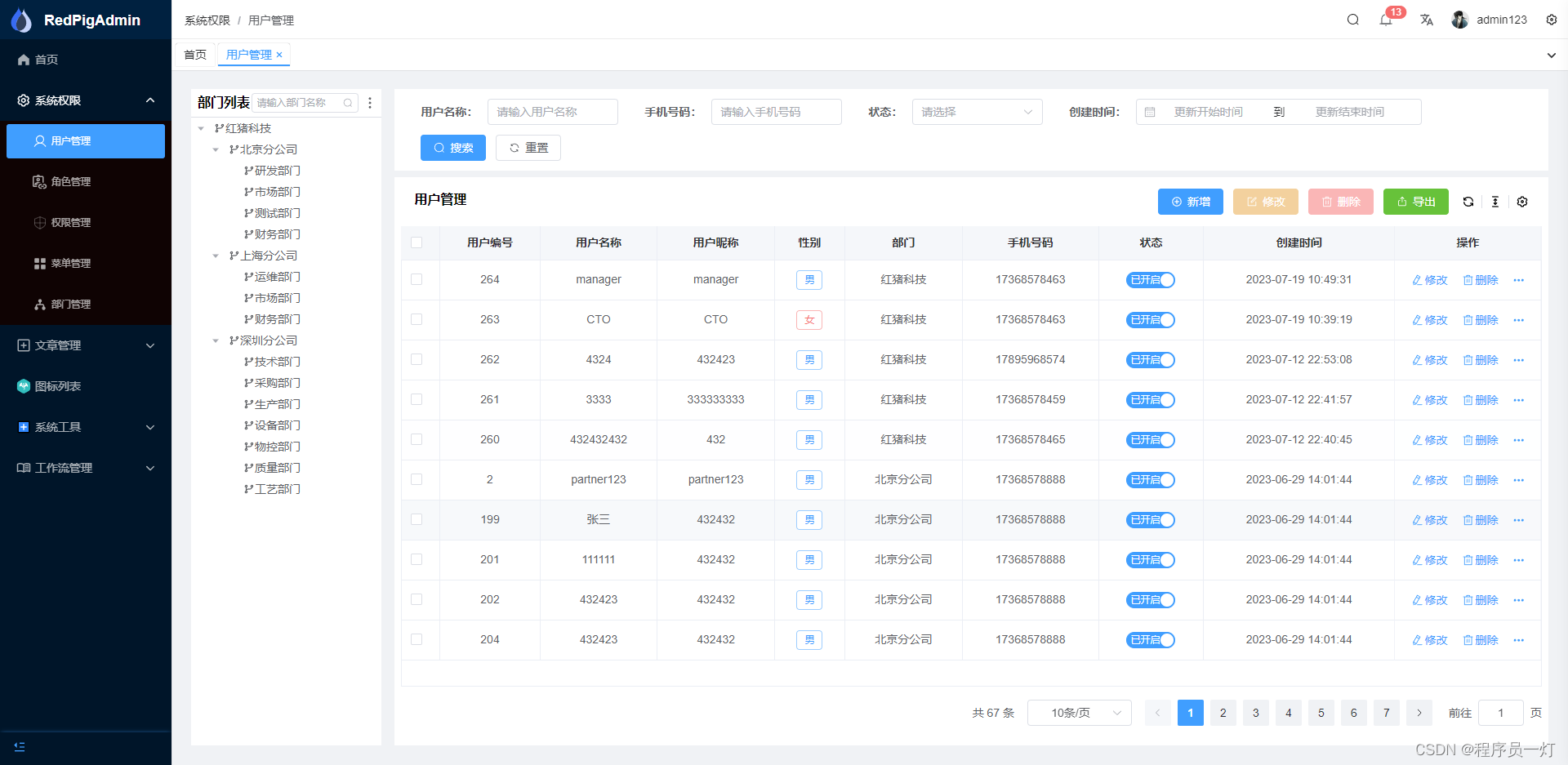Go to page 2 in pagination
Screen dimensions: 1568x765
[x=1223, y=713]
